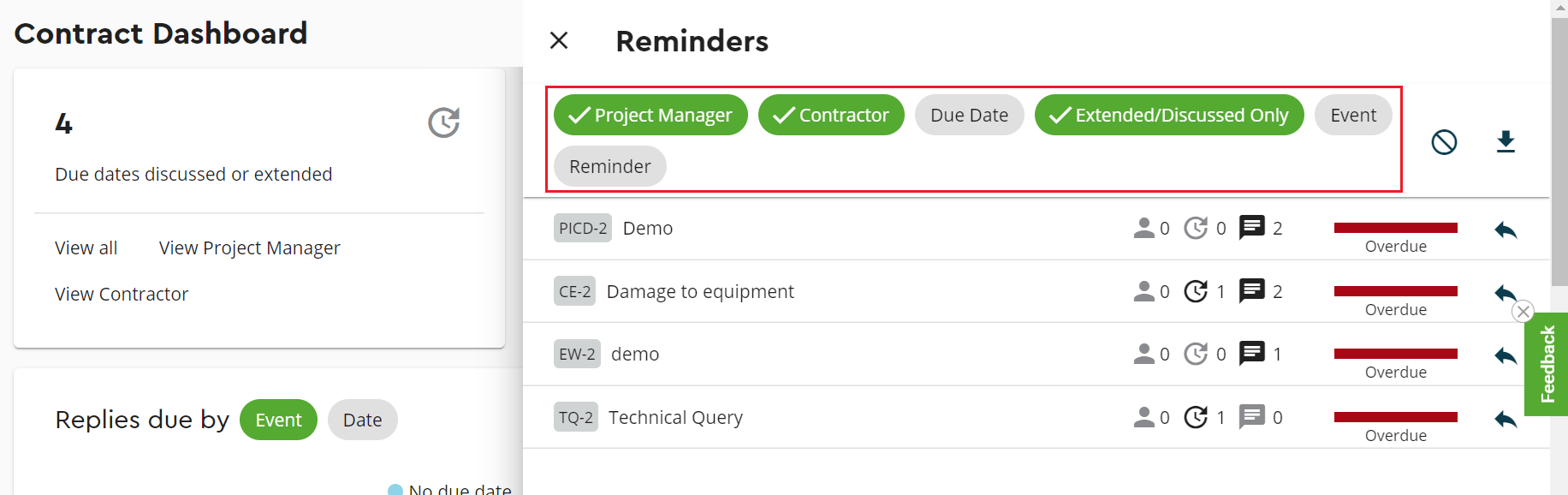Open the View Project Manager link
The height and width of the screenshot is (495, 1568).
pyautogui.click(x=249, y=247)
